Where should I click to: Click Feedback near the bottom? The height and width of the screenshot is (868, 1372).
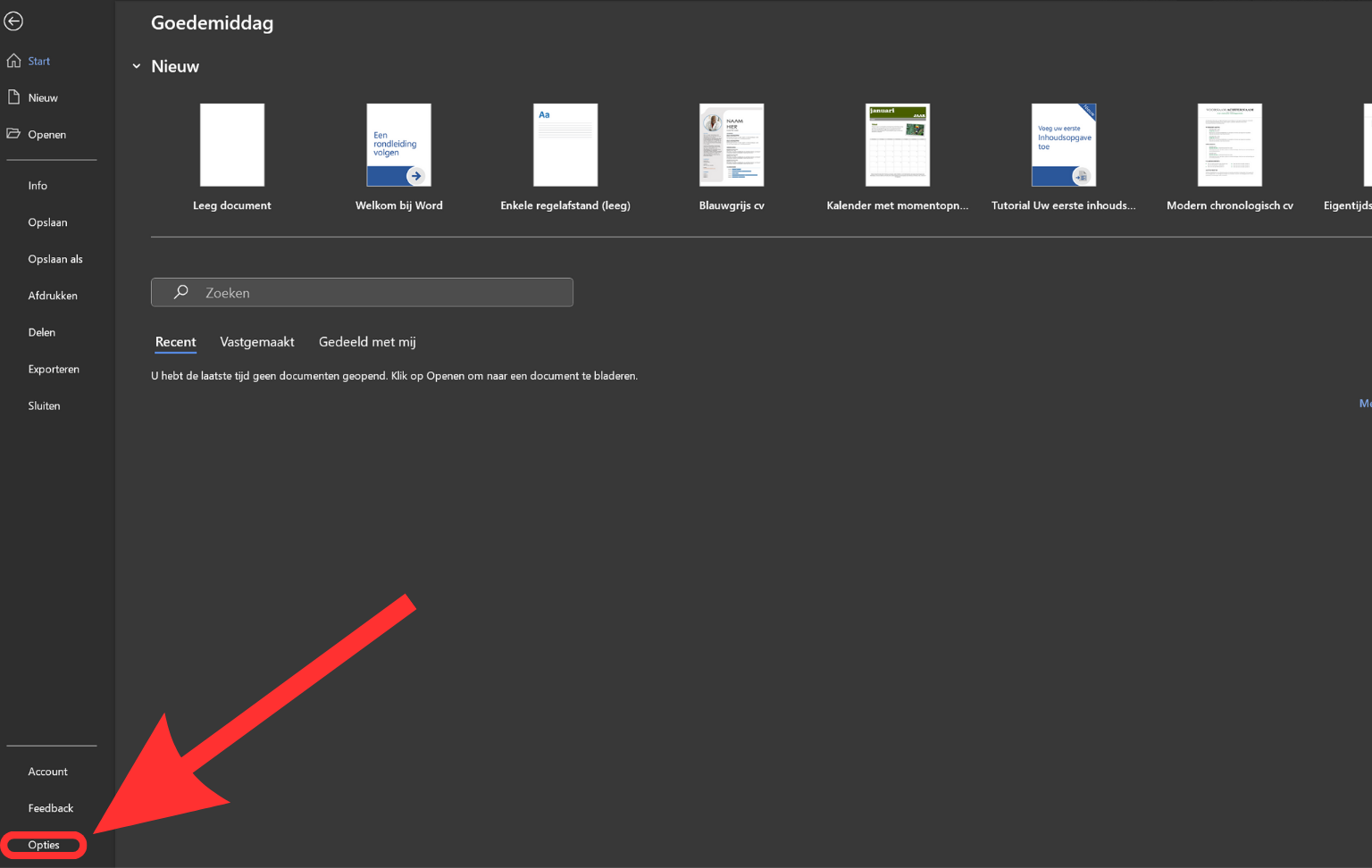50,807
